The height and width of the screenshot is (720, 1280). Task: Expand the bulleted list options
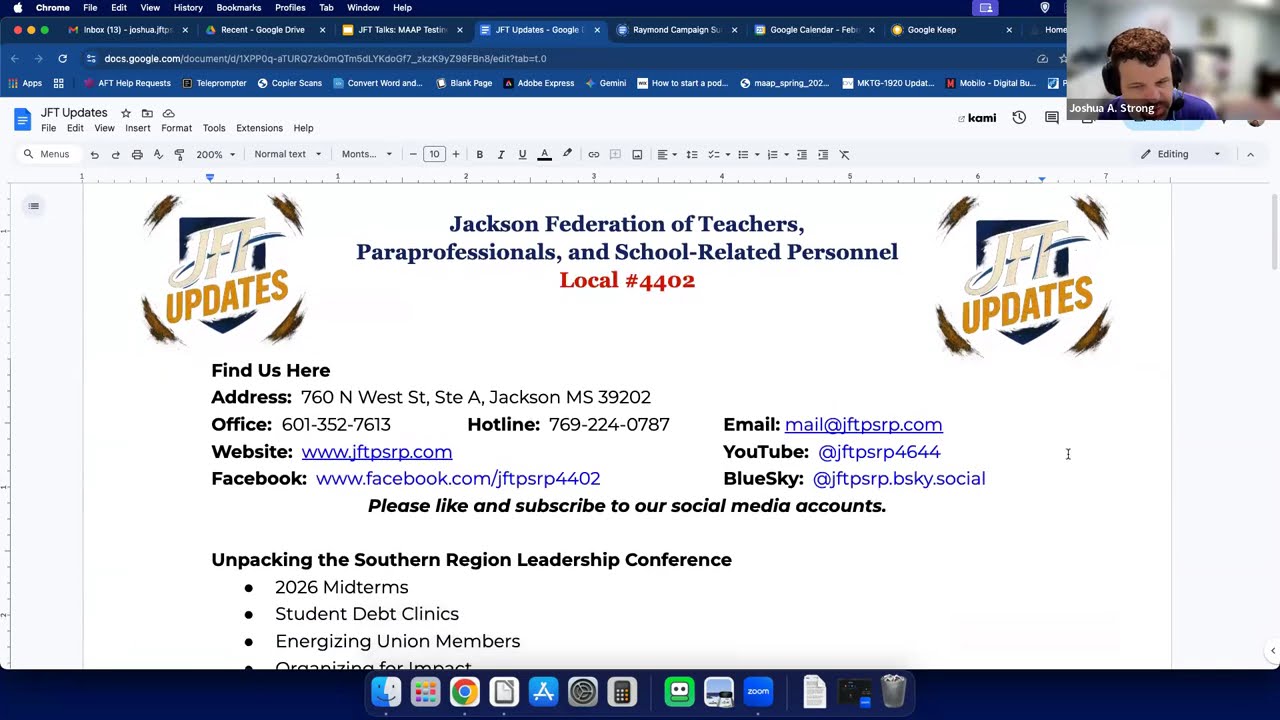coord(748,154)
